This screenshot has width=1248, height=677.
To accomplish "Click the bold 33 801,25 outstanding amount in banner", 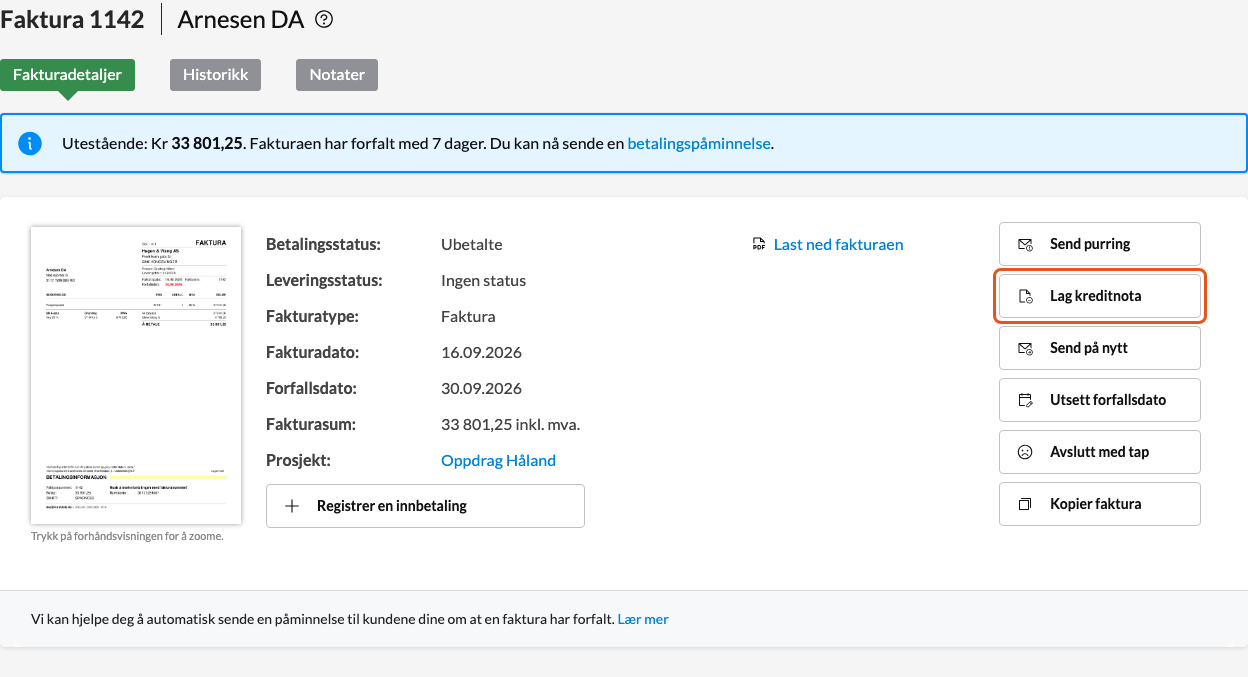I will coord(207,143).
